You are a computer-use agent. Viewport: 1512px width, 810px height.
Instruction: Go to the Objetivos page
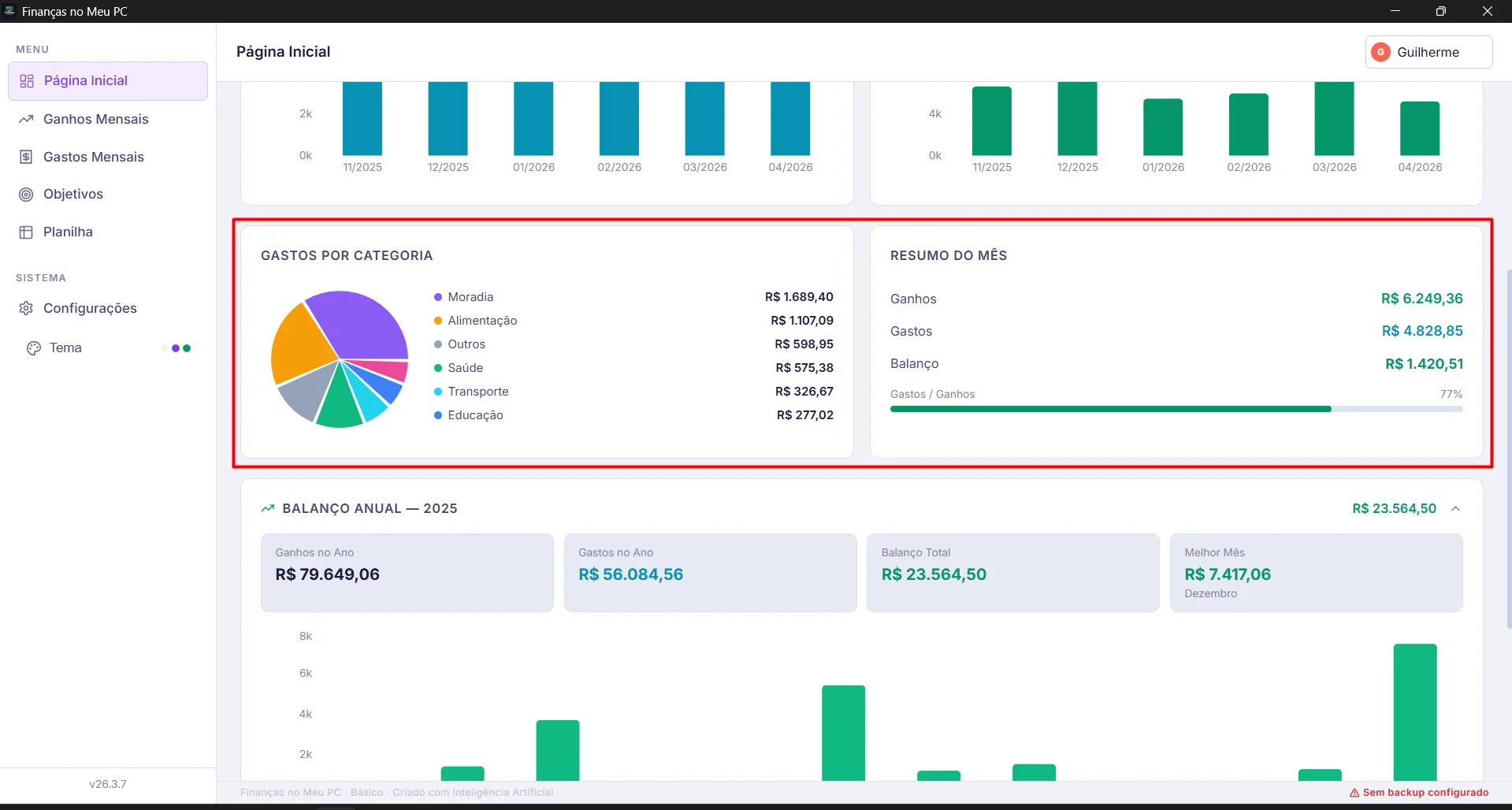click(72, 195)
